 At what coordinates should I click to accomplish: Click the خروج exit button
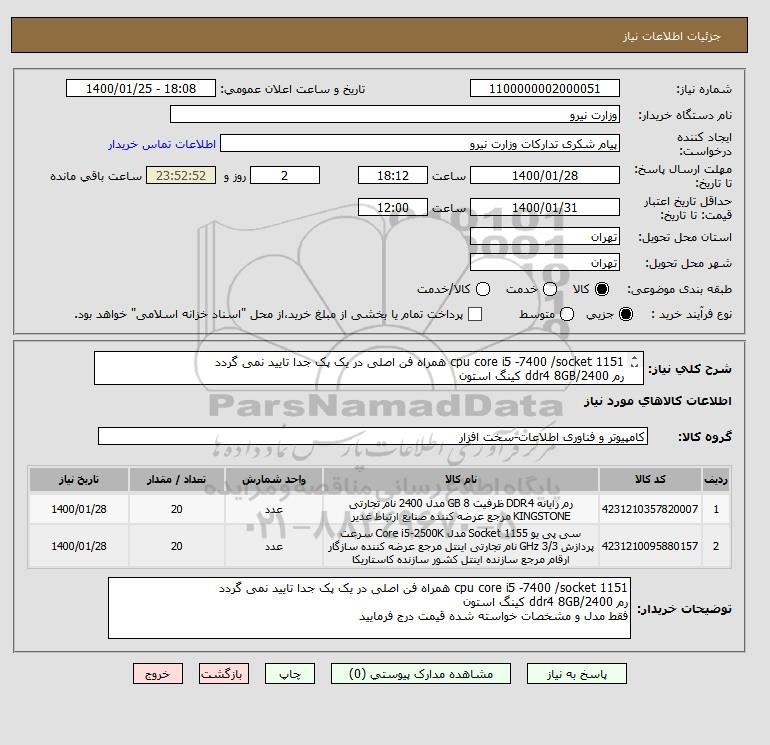tap(158, 674)
